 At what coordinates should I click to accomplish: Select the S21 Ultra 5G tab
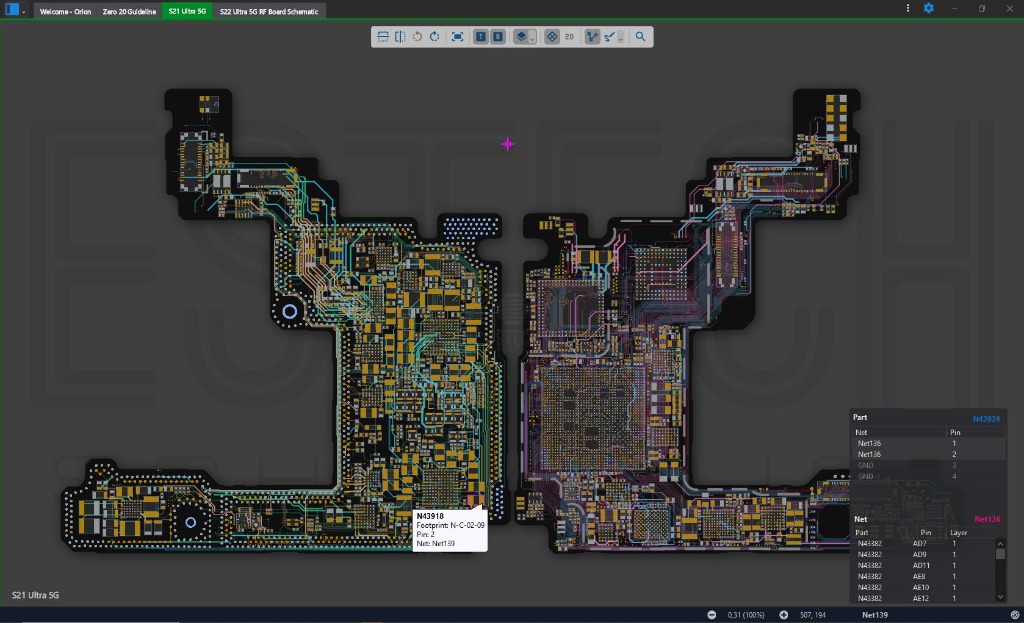(187, 11)
